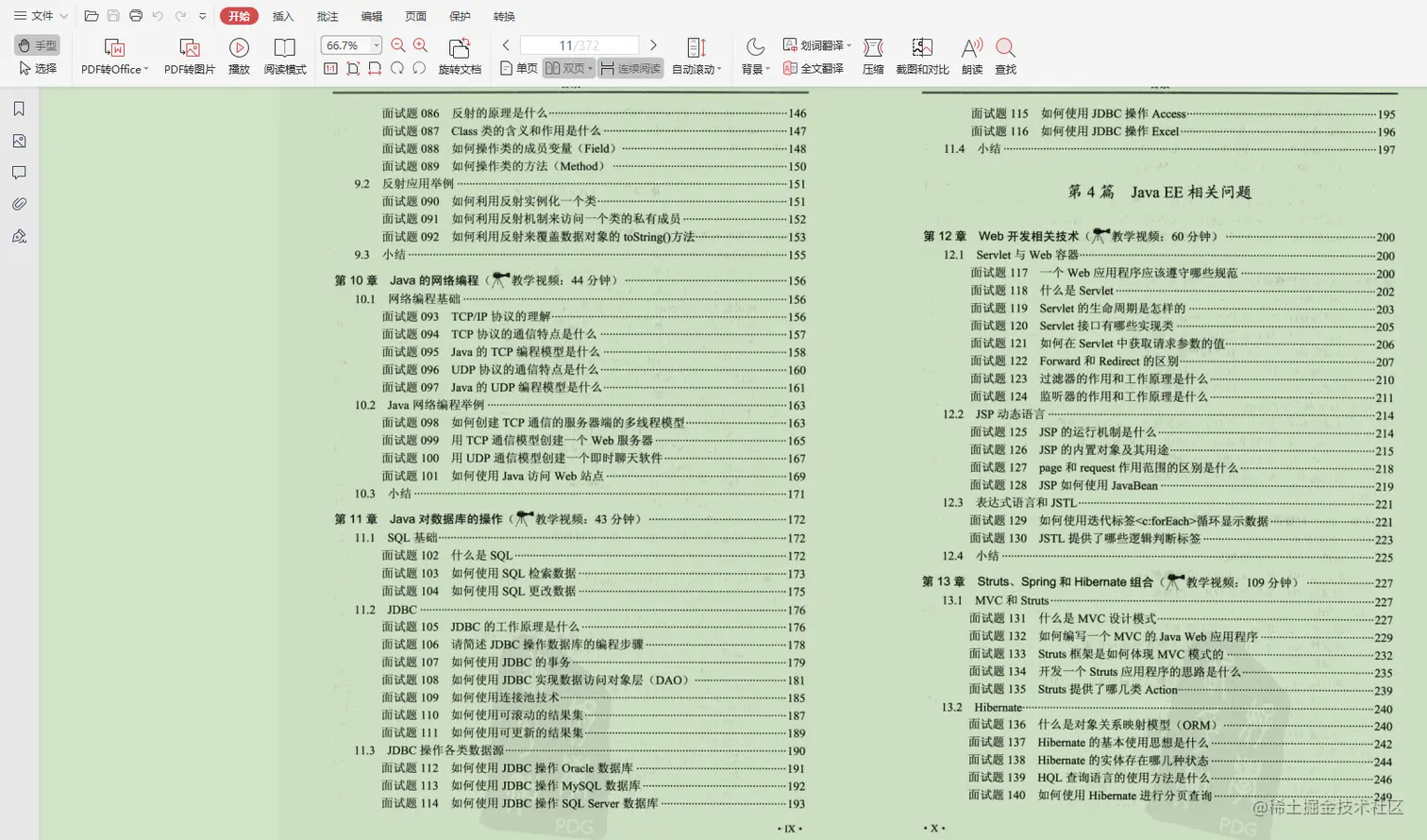The height and width of the screenshot is (840, 1427).
Task: Open the 文件 file menu
Action: coord(39,16)
